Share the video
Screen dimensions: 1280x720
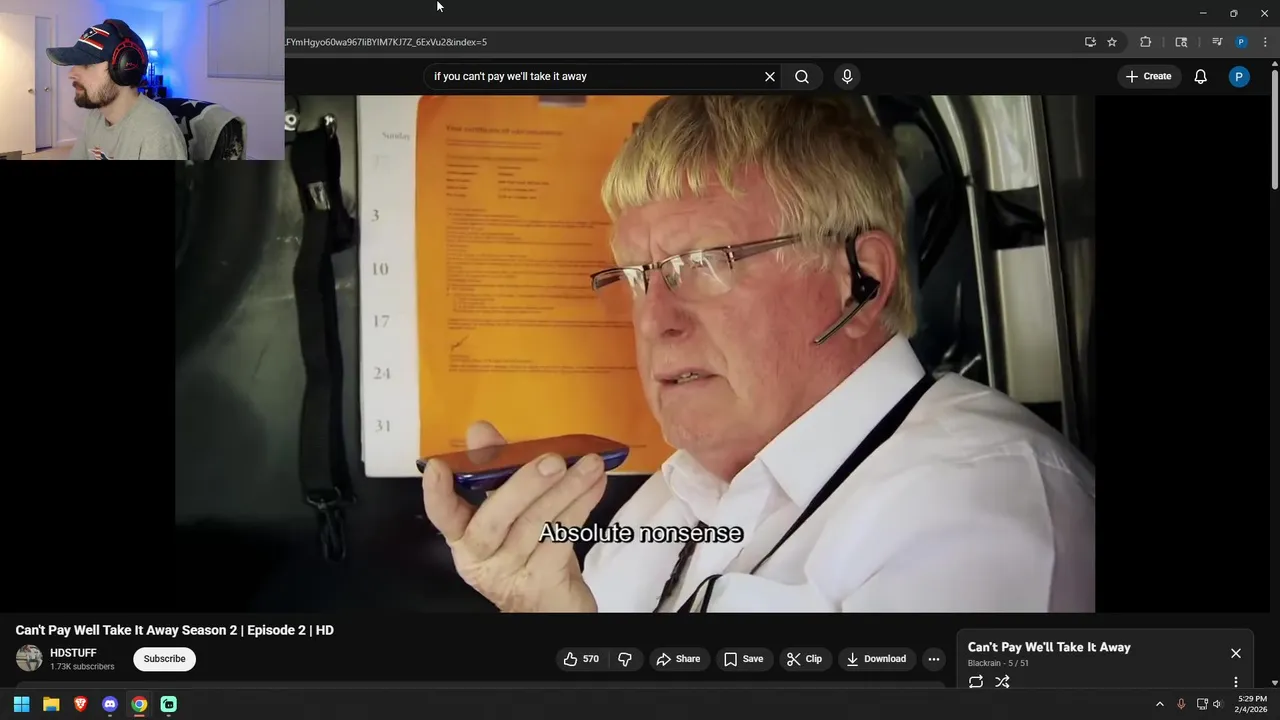(678, 659)
